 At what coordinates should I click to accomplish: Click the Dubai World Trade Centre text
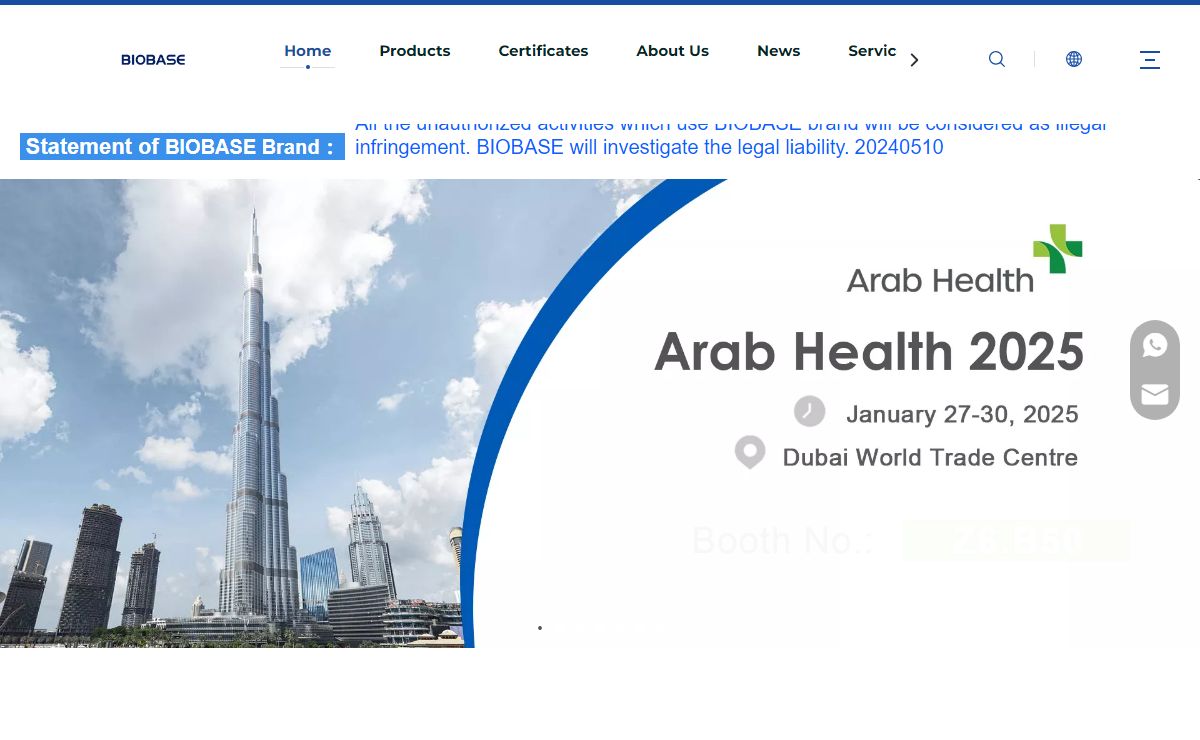930,458
